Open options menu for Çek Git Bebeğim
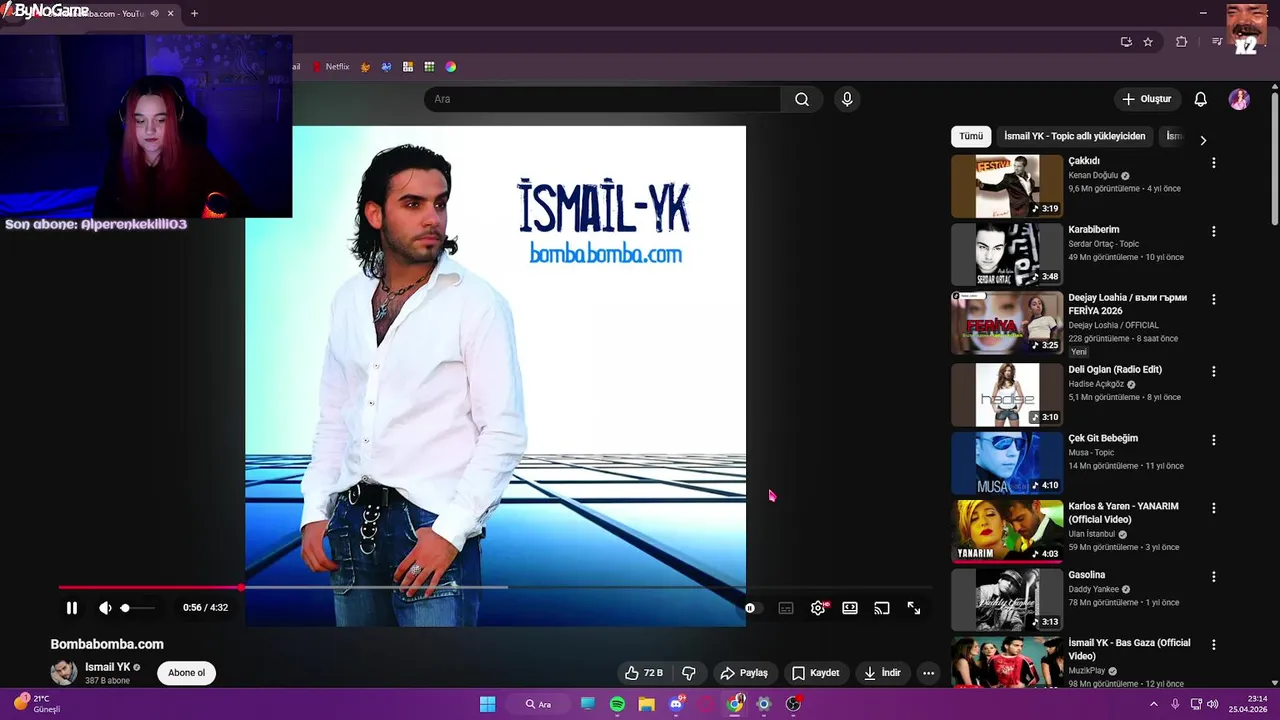 [1214, 440]
